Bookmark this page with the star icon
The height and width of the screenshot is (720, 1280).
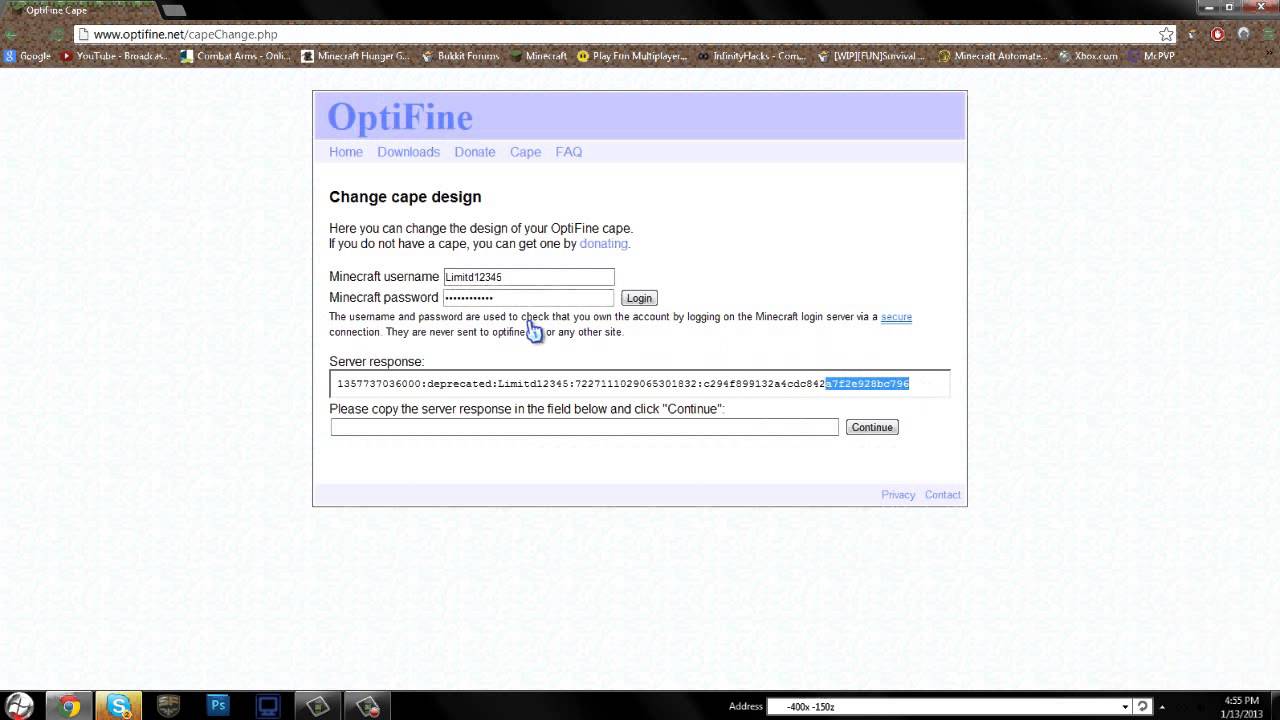[x=1166, y=34]
